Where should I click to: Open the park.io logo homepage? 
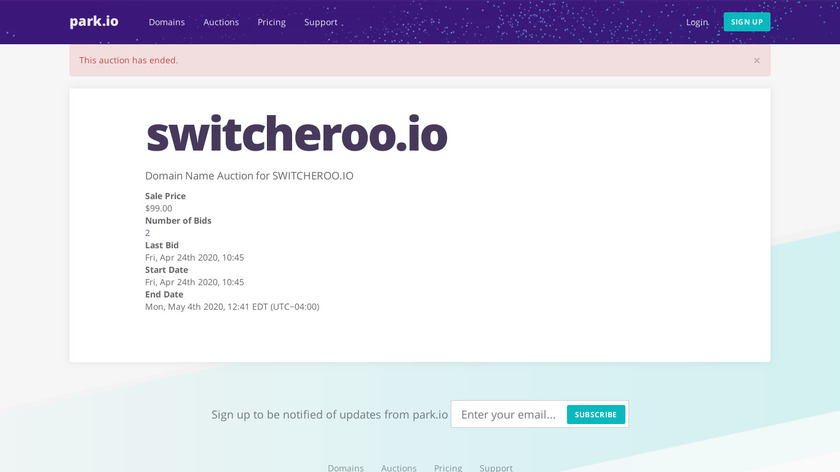[94, 21]
